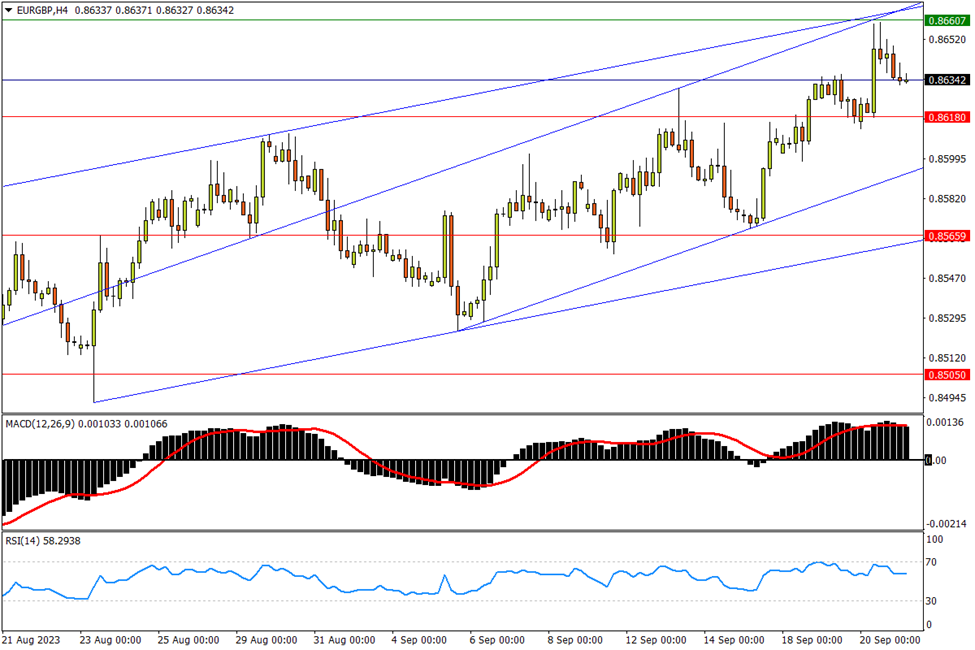Click the current price label 0.86342
Screen dimensions: 975x650
tap(946, 80)
